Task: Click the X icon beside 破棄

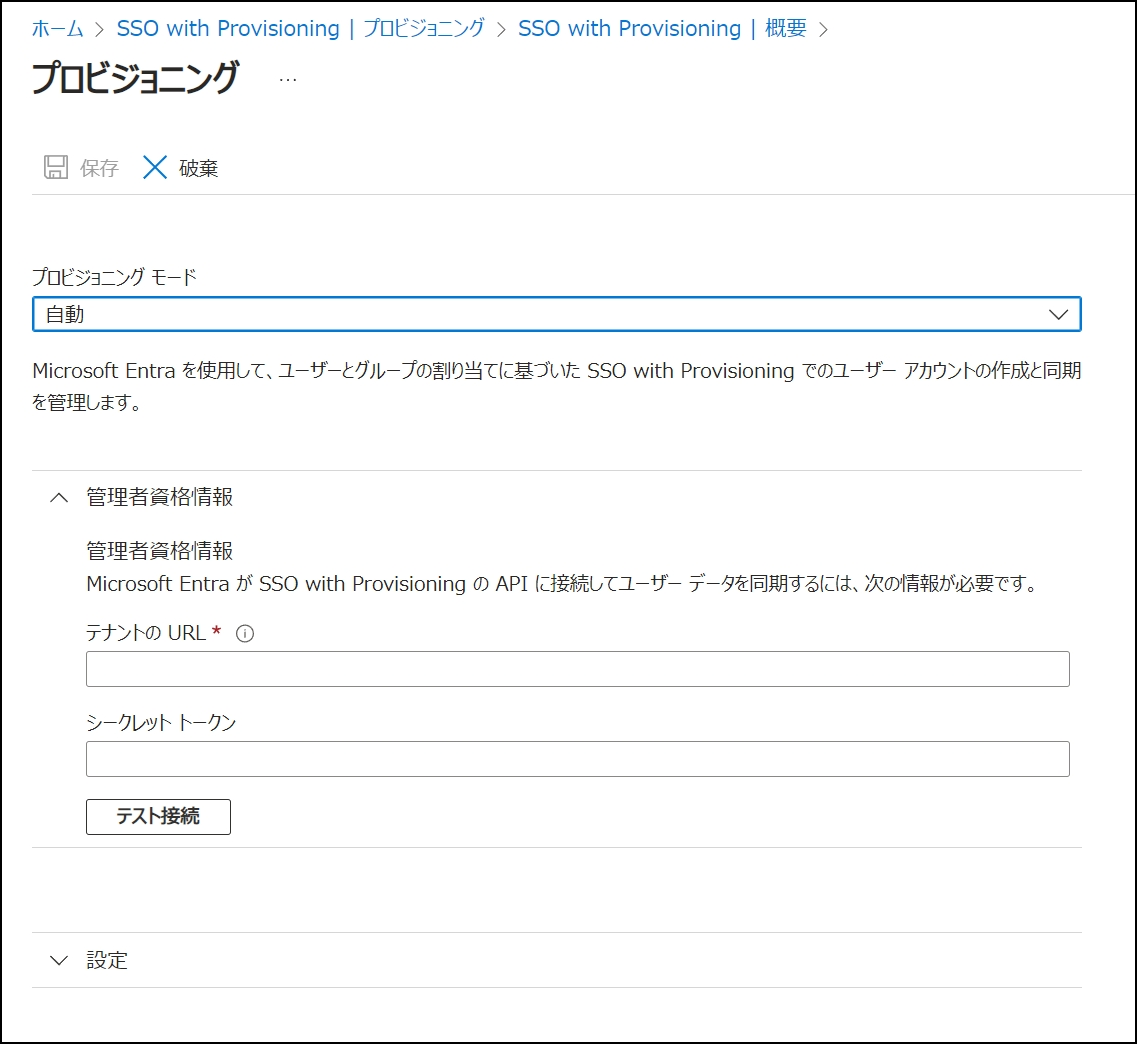Action: tap(155, 167)
